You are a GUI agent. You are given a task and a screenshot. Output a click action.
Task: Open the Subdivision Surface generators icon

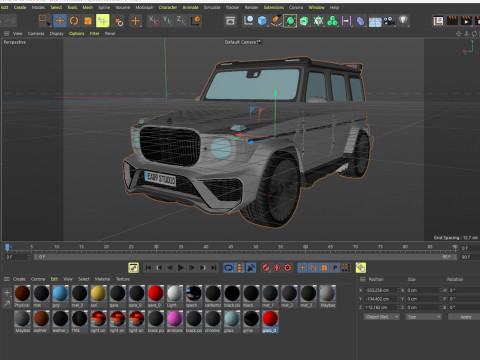pos(290,21)
